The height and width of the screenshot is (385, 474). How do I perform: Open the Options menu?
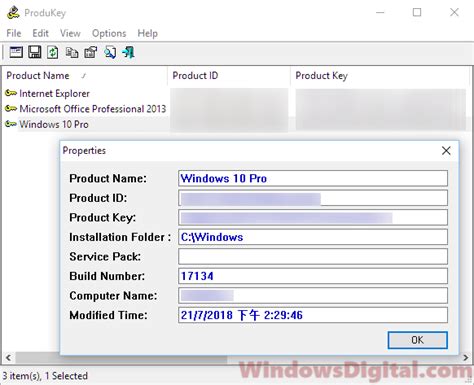[x=109, y=33]
